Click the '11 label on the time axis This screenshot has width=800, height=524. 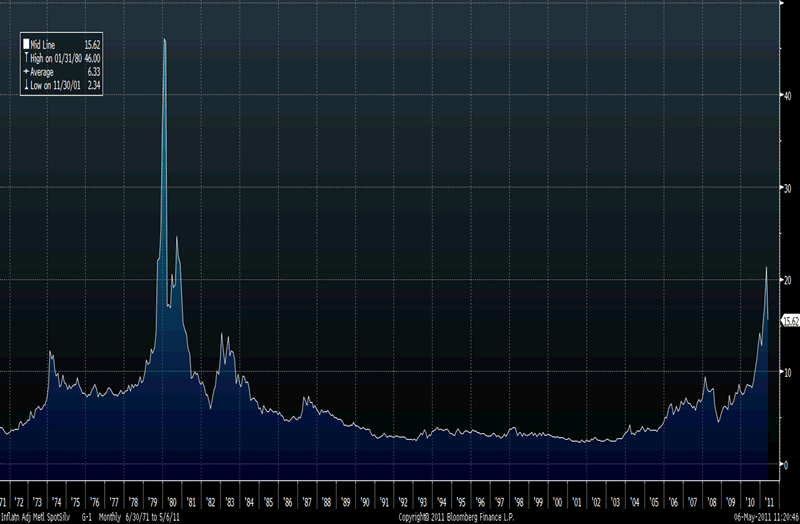768,501
